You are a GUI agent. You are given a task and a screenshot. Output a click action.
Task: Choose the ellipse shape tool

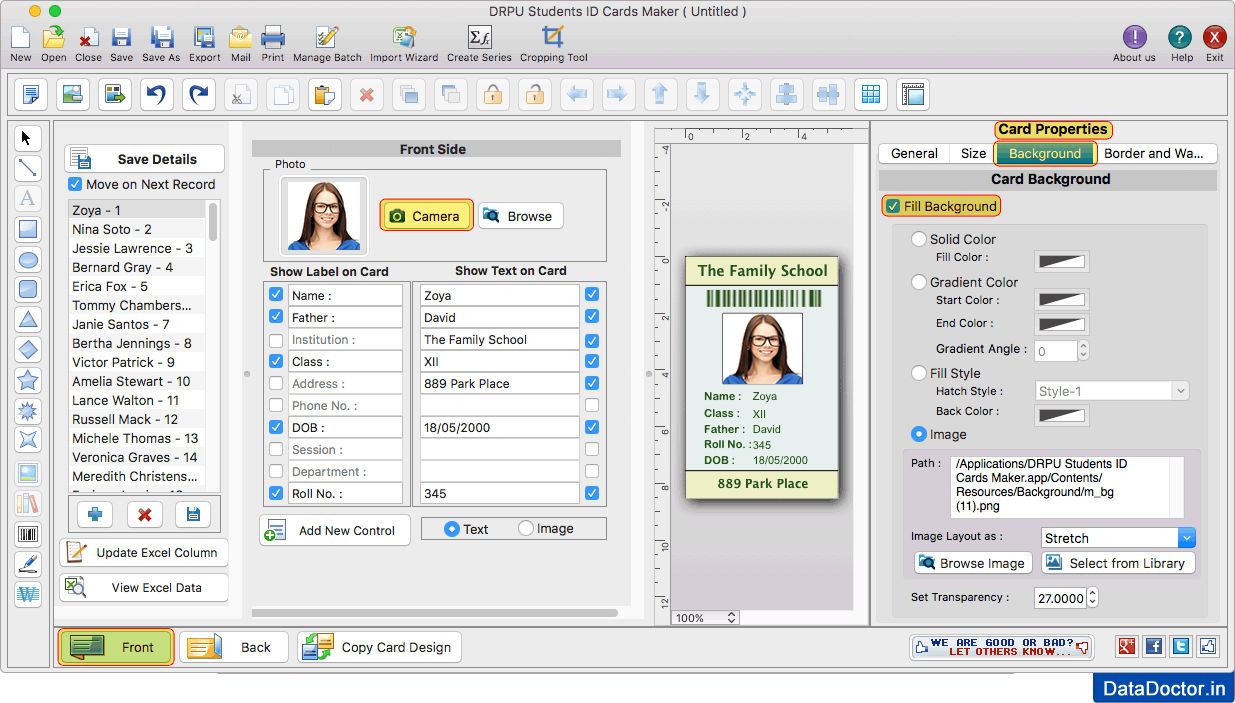[x=28, y=260]
